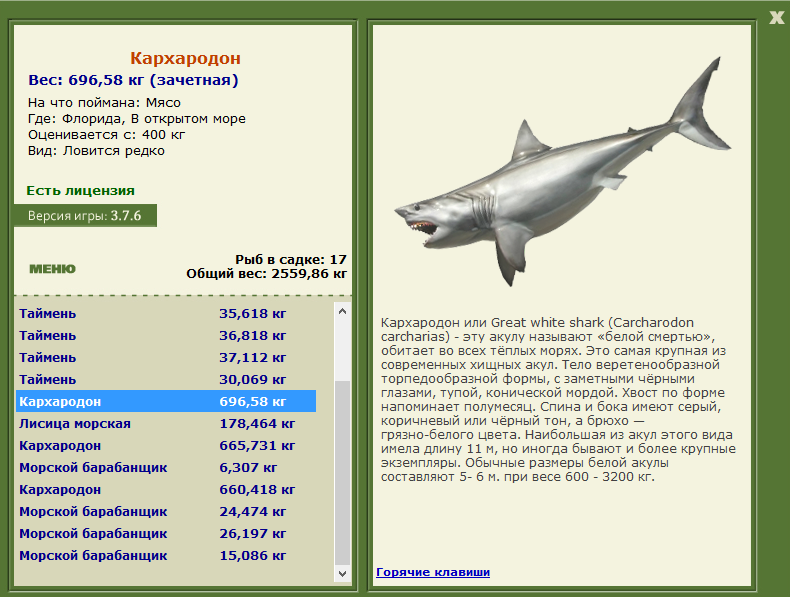Click the Общий вес: 2559,86 кг text
This screenshot has width=790, height=597.
tap(267, 274)
